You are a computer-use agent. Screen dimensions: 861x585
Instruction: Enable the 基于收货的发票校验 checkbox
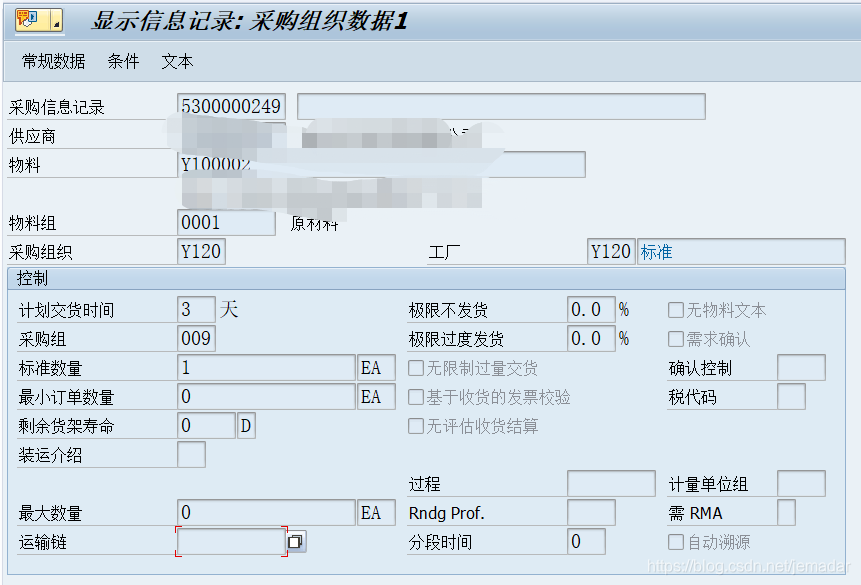click(416, 397)
